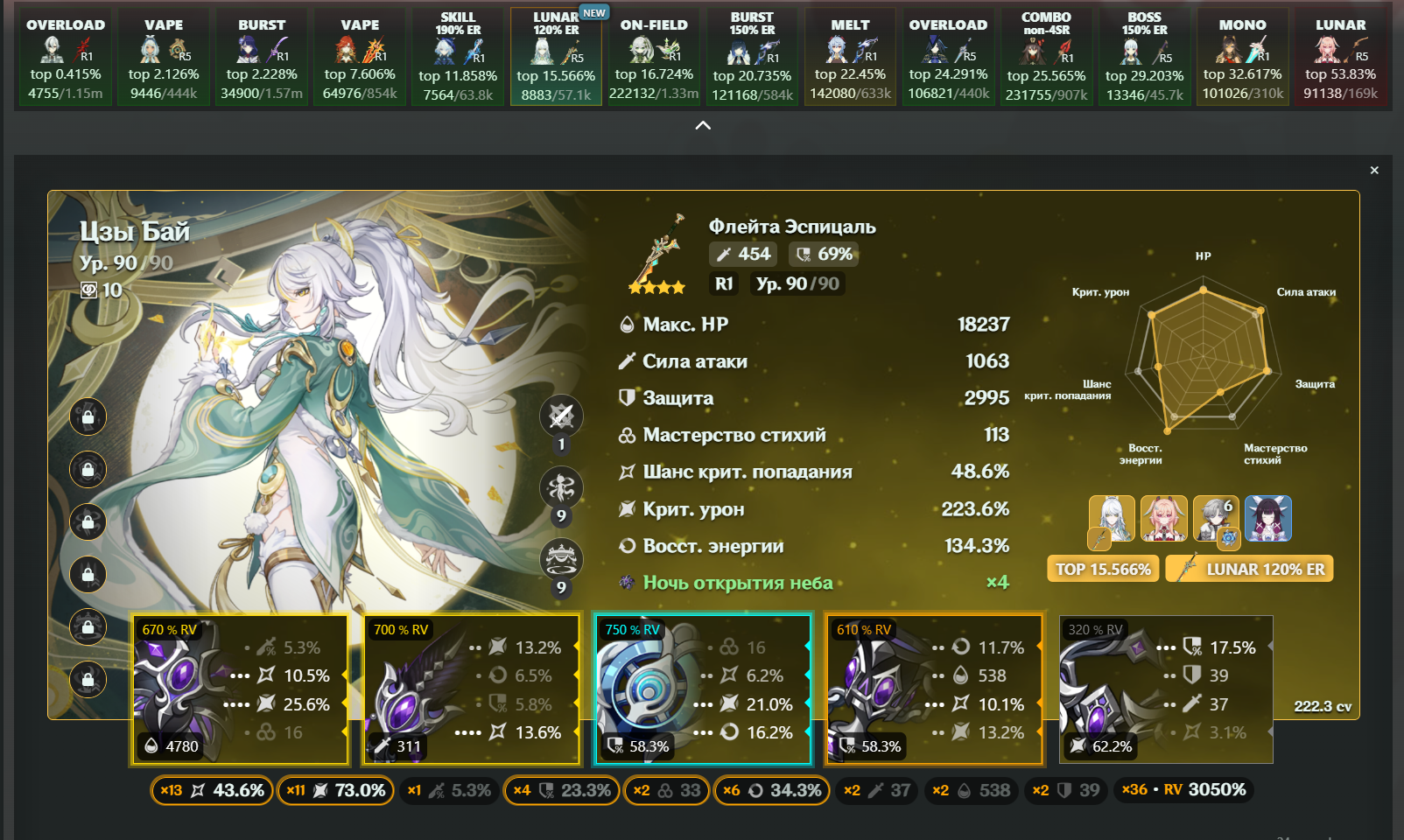The image size is (1404, 840).
Task: Click the x36 RV 3050% total chip
Action: tap(1184, 790)
